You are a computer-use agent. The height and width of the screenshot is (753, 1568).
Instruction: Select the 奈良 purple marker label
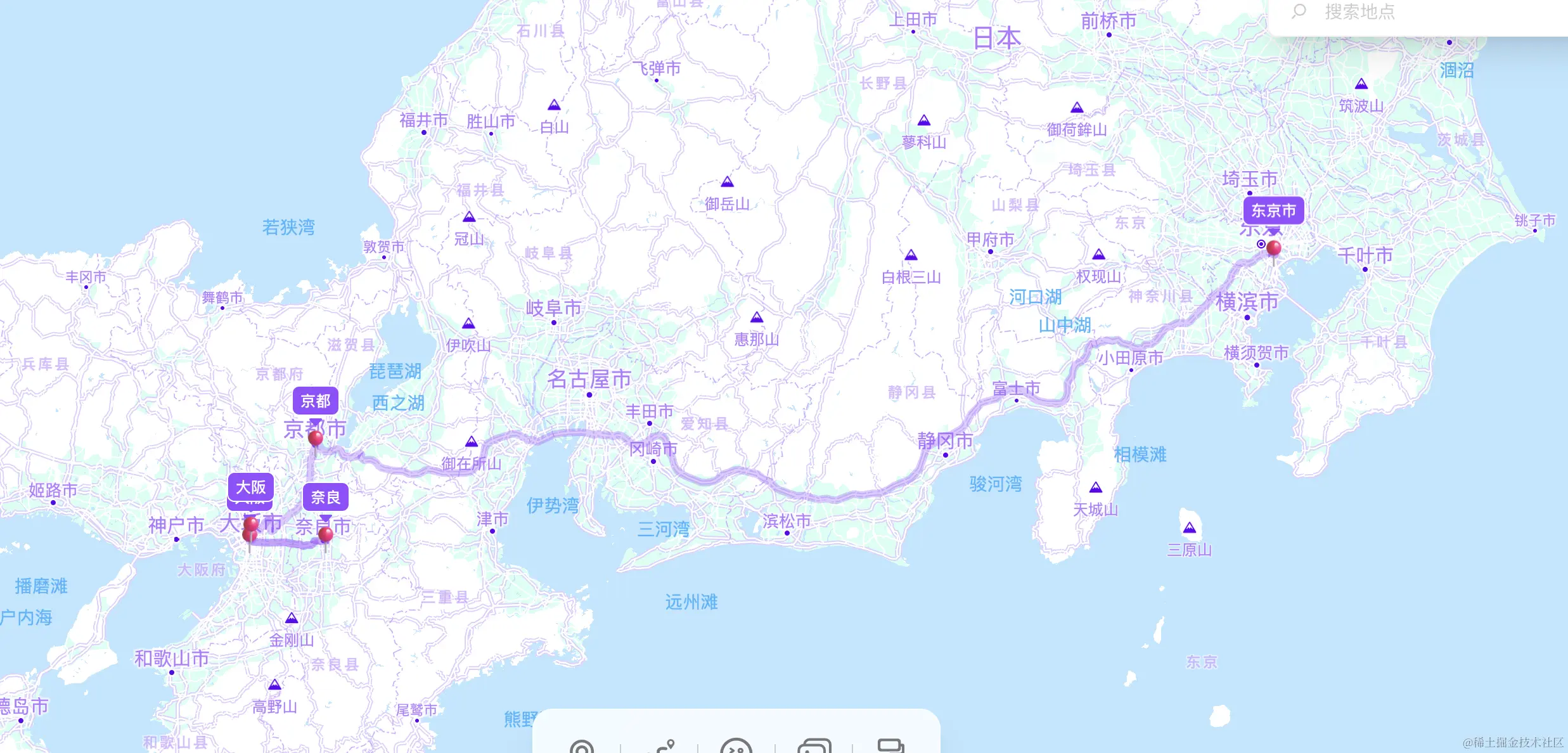[326, 497]
